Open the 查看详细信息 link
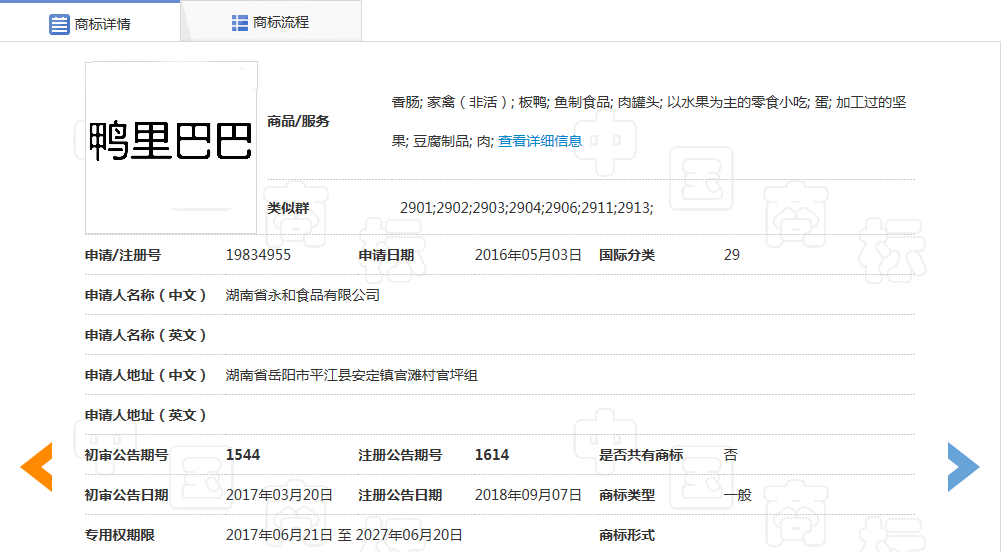This screenshot has width=1002, height=552. tap(540, 141)
